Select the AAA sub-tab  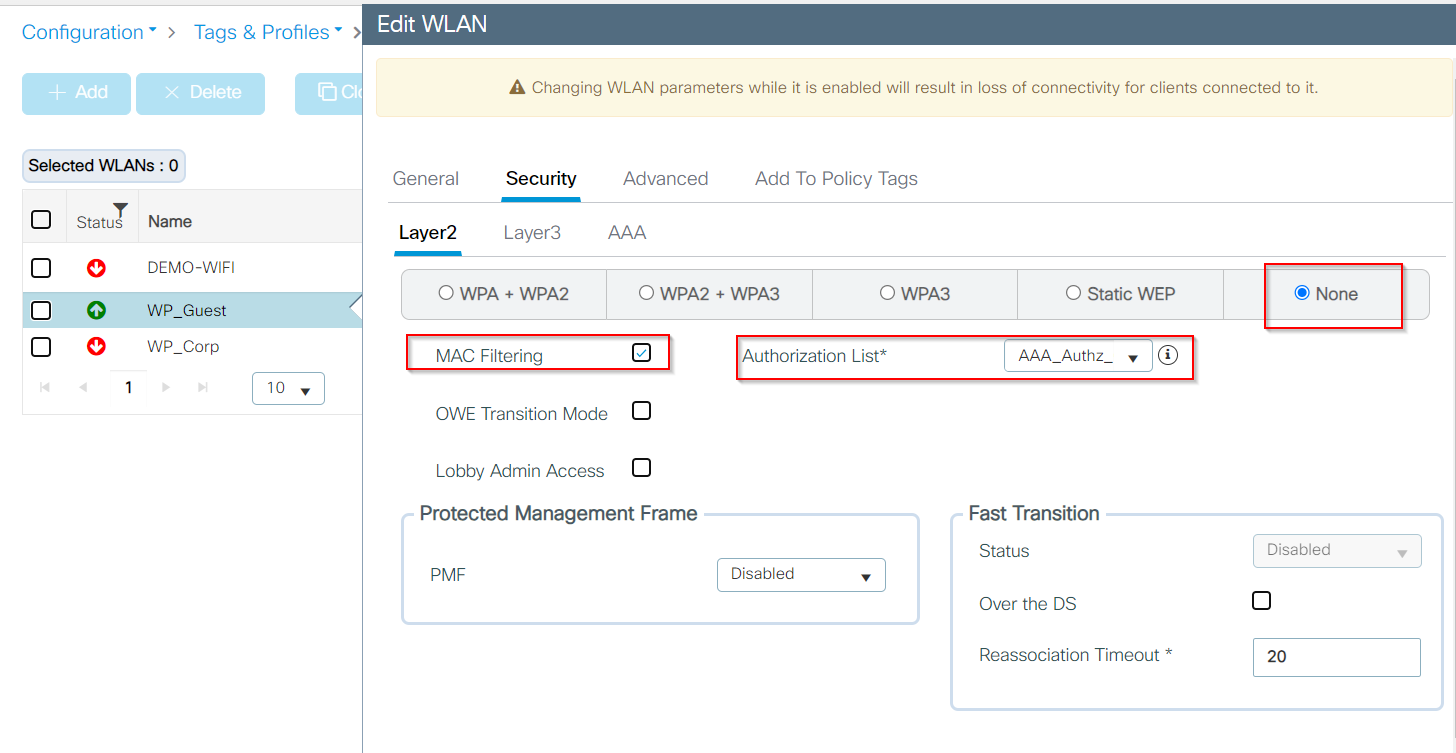tap(627, 233)
